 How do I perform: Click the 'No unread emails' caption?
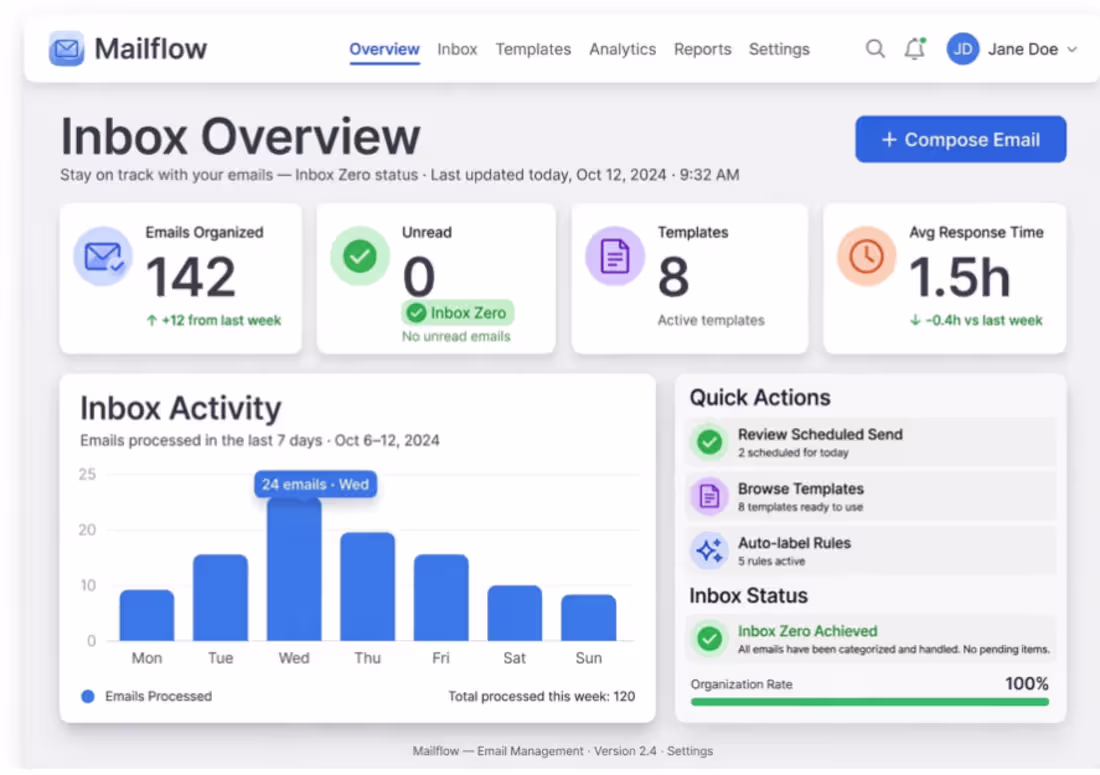[x=456, y=337]
